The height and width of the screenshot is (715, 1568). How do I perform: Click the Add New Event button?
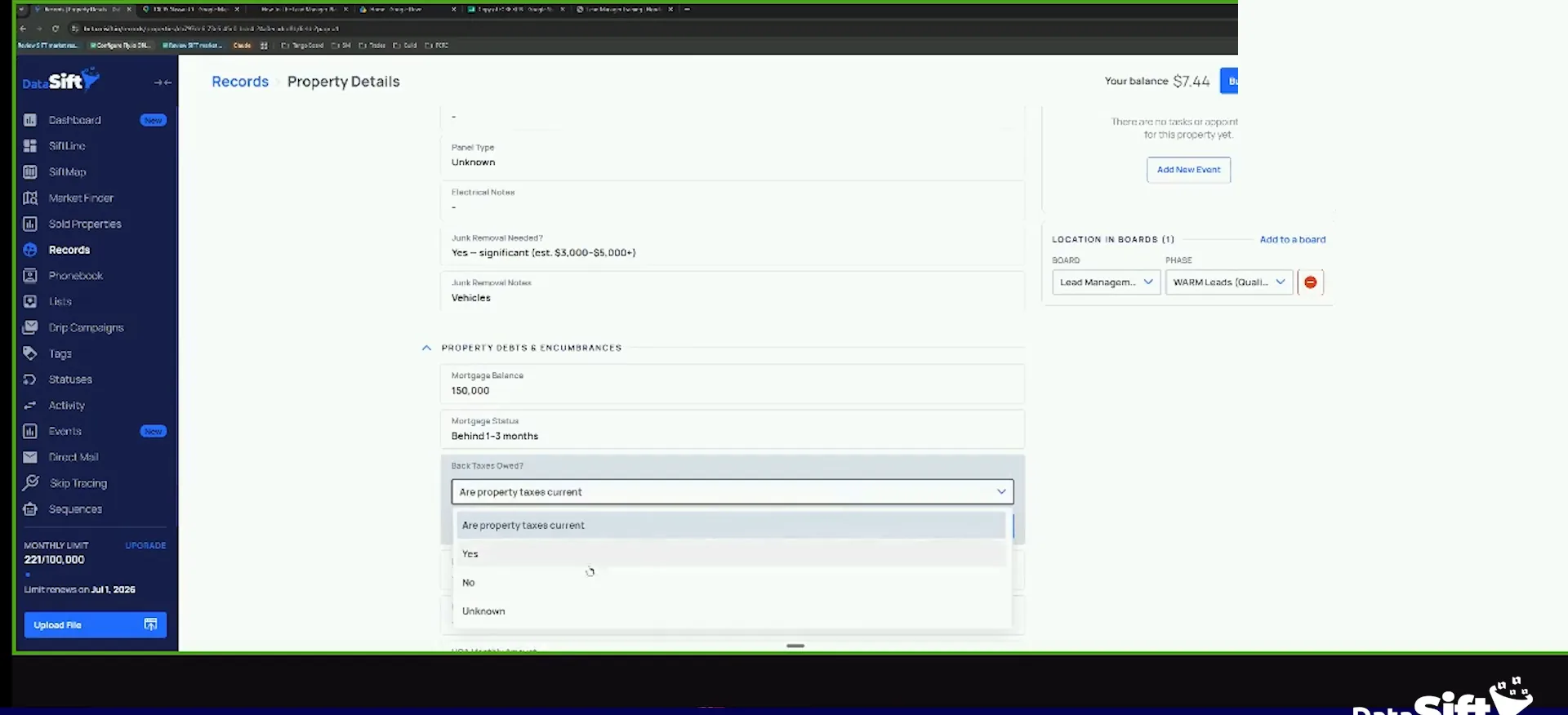click(x=1188, y=170)
